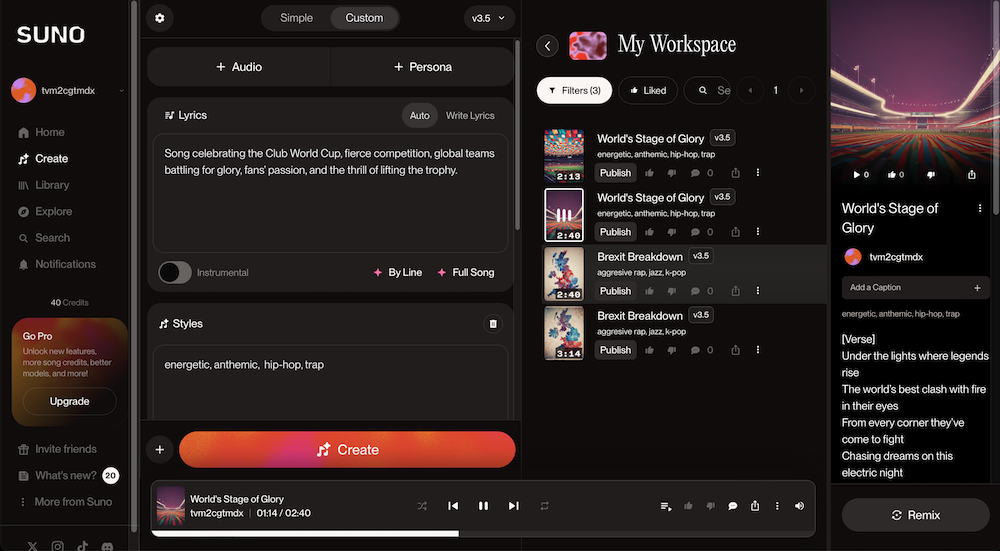Image resolution: width=1000 pixels, height=551 pixels.
Task: Open the Instagram social link
Action: (57, 546)
